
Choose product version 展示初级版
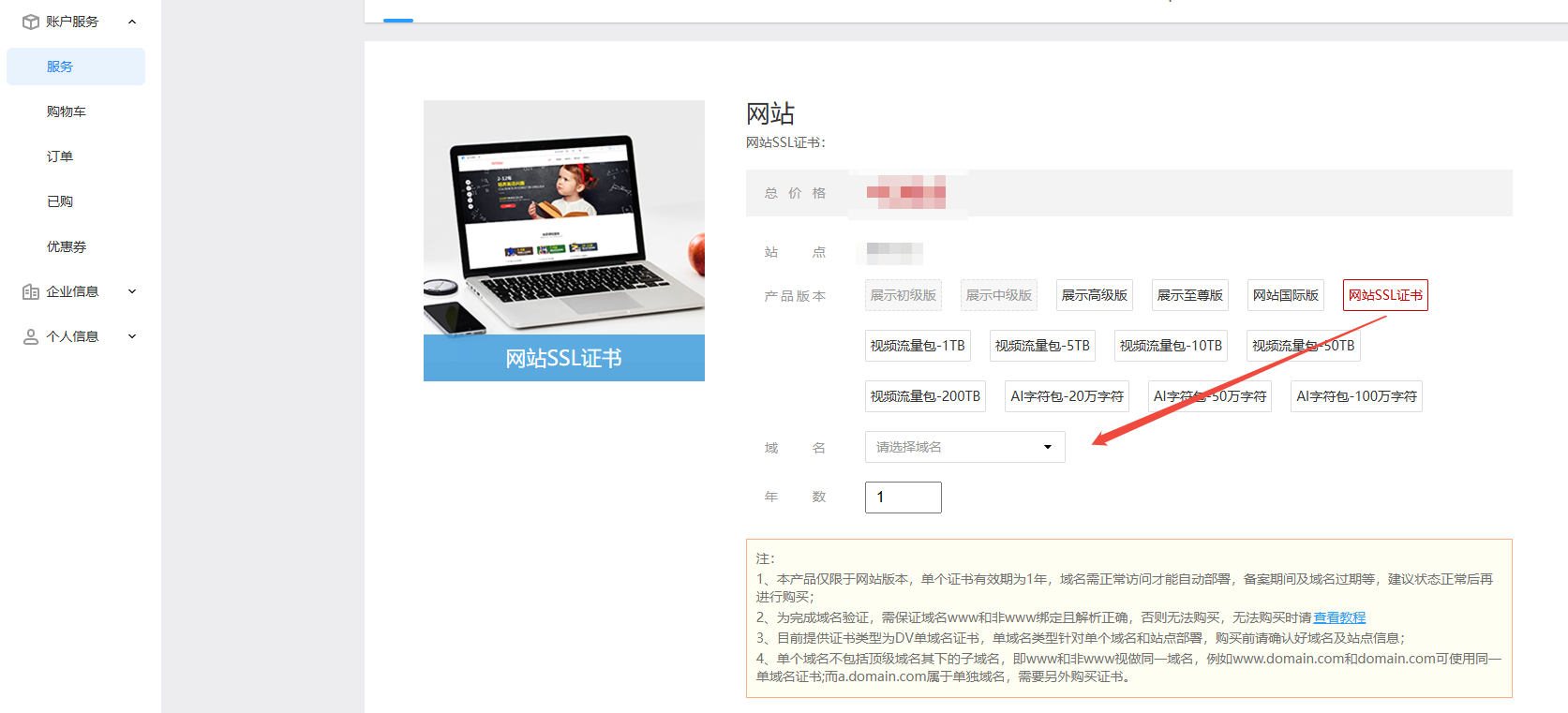[903, 295]
